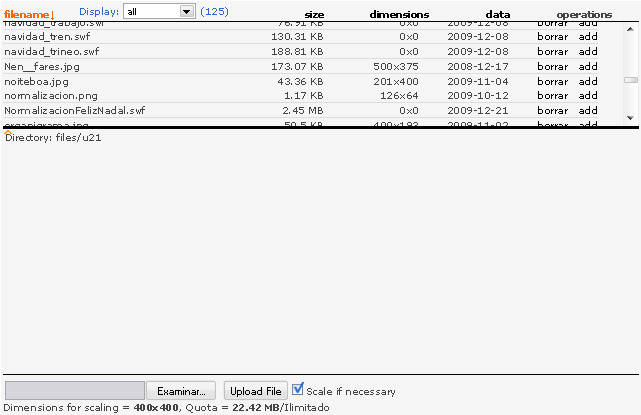Sort the list by size column
Screen dimensions: 641x415
click(x=313, y=15)
